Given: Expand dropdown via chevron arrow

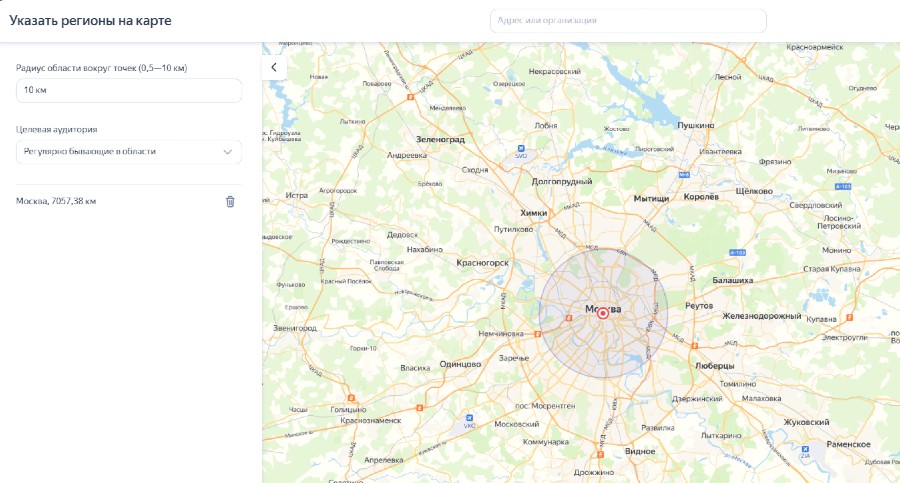Looking at the screenshot, I should coord(227,151).
